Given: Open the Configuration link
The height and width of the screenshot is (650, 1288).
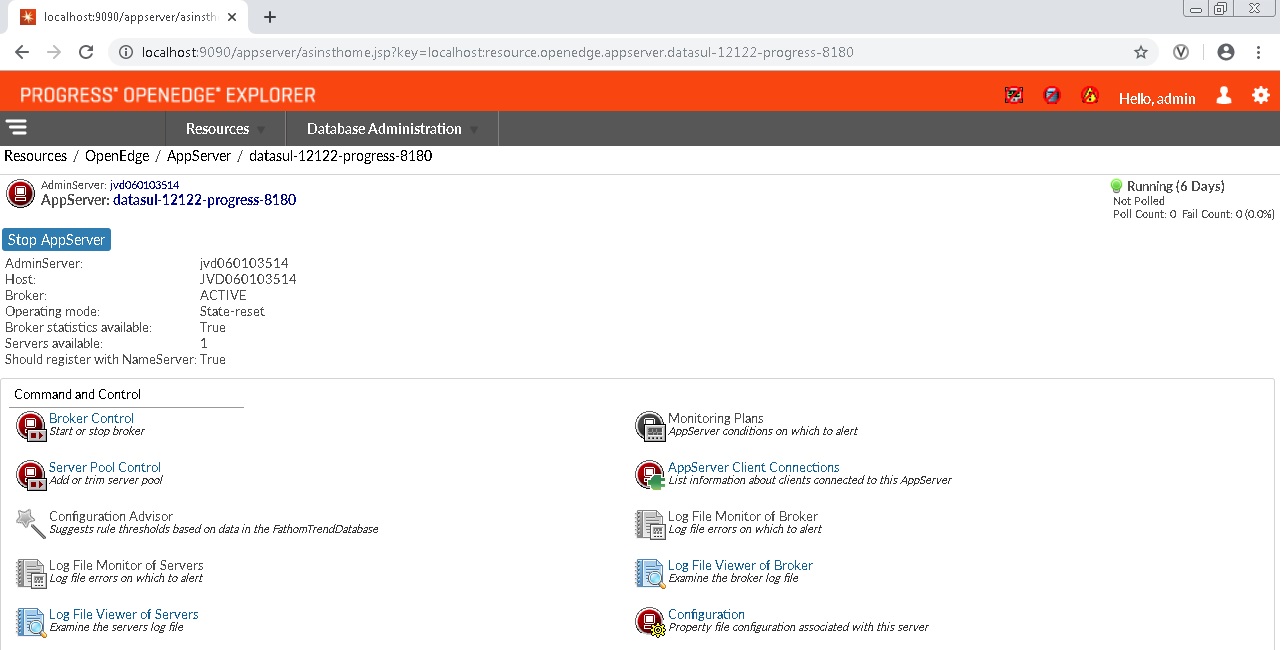Looking at the screenshot, I should click(706, 614).
